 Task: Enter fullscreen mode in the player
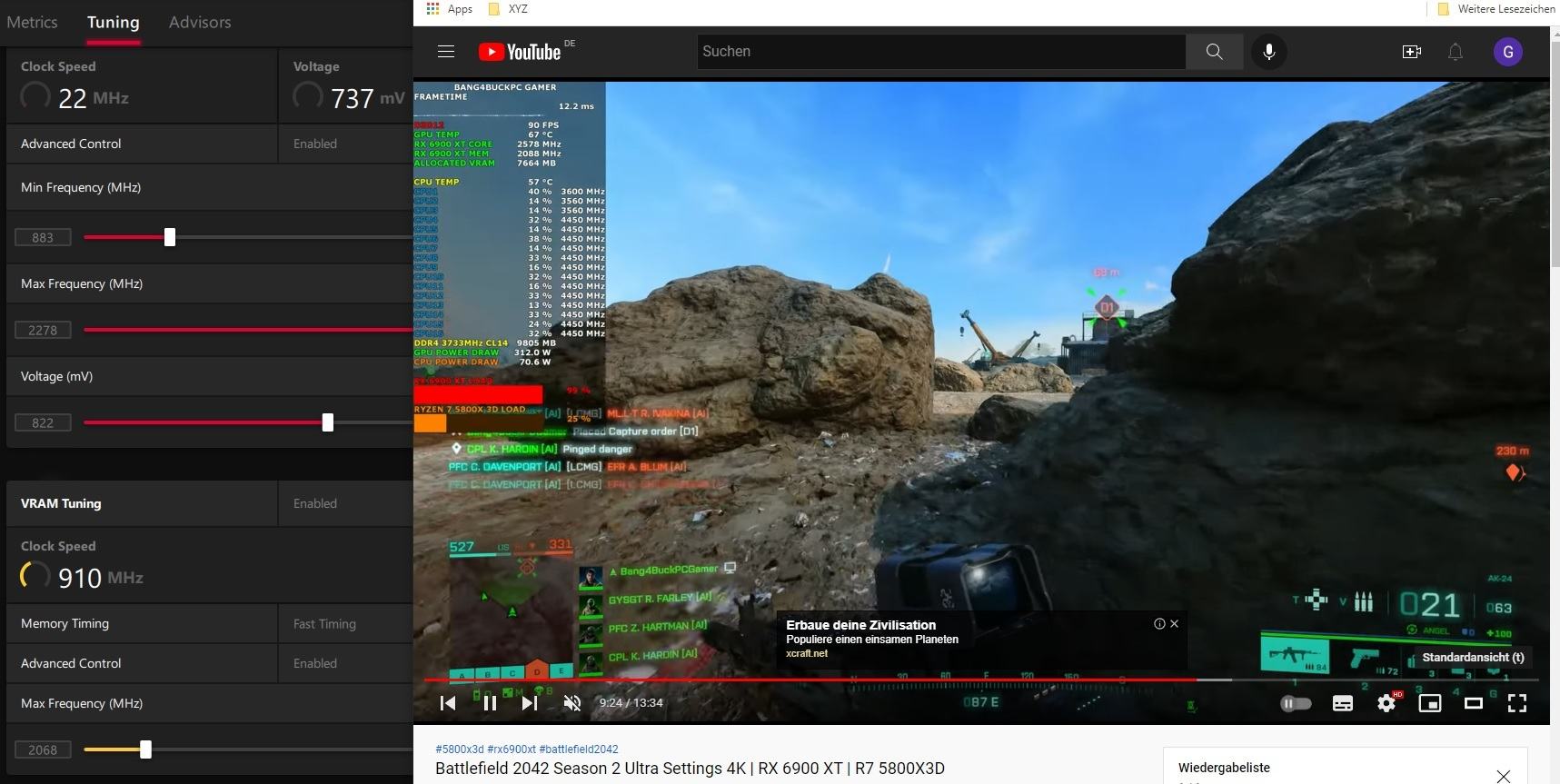coord(1517,703)
